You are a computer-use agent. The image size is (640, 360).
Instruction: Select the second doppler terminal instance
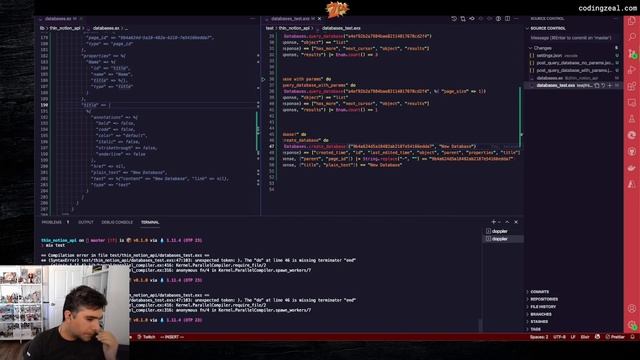point(503,239)
